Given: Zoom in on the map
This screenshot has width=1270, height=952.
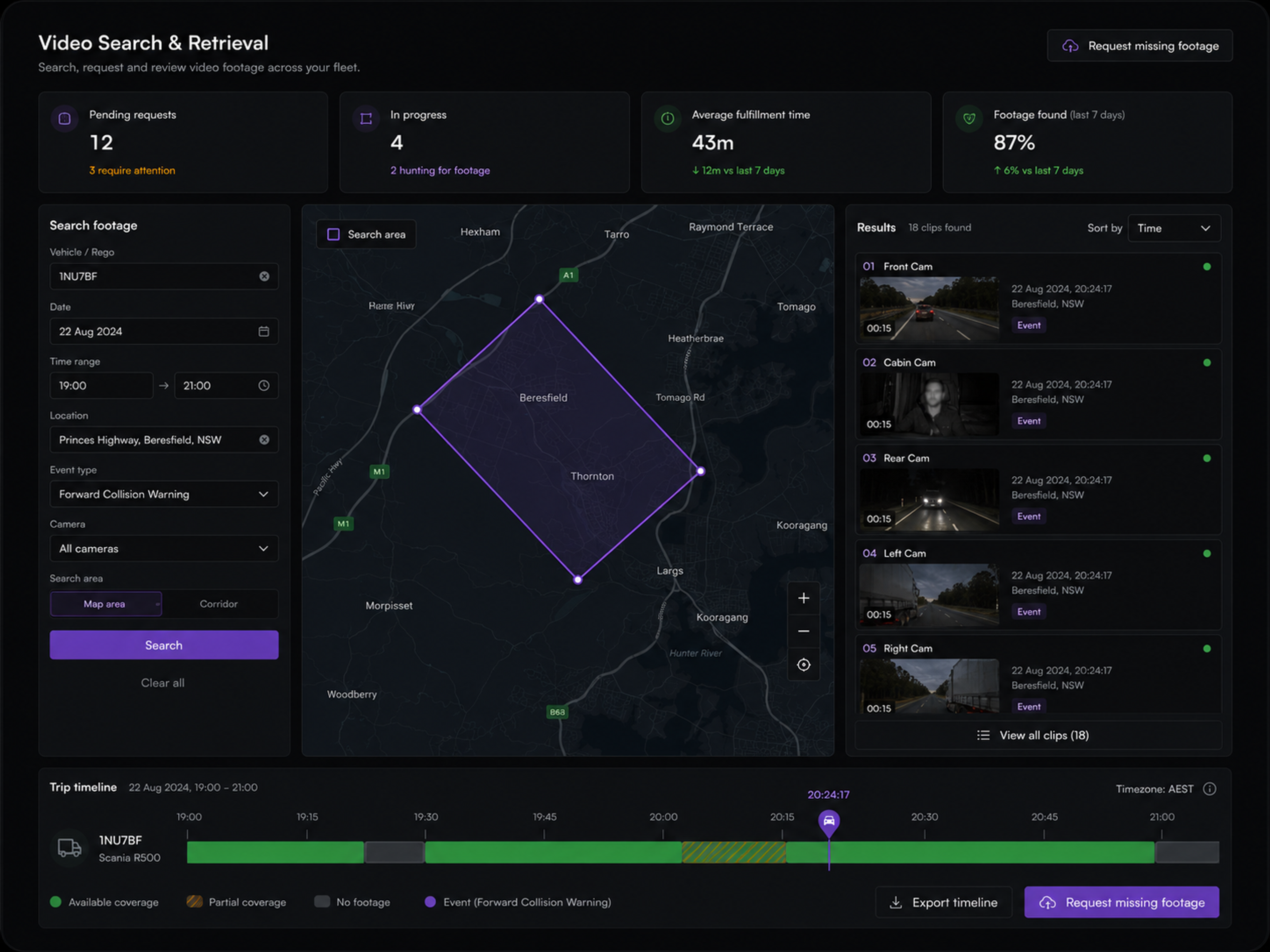Looking at the screenshot, I should coord(803,598).
